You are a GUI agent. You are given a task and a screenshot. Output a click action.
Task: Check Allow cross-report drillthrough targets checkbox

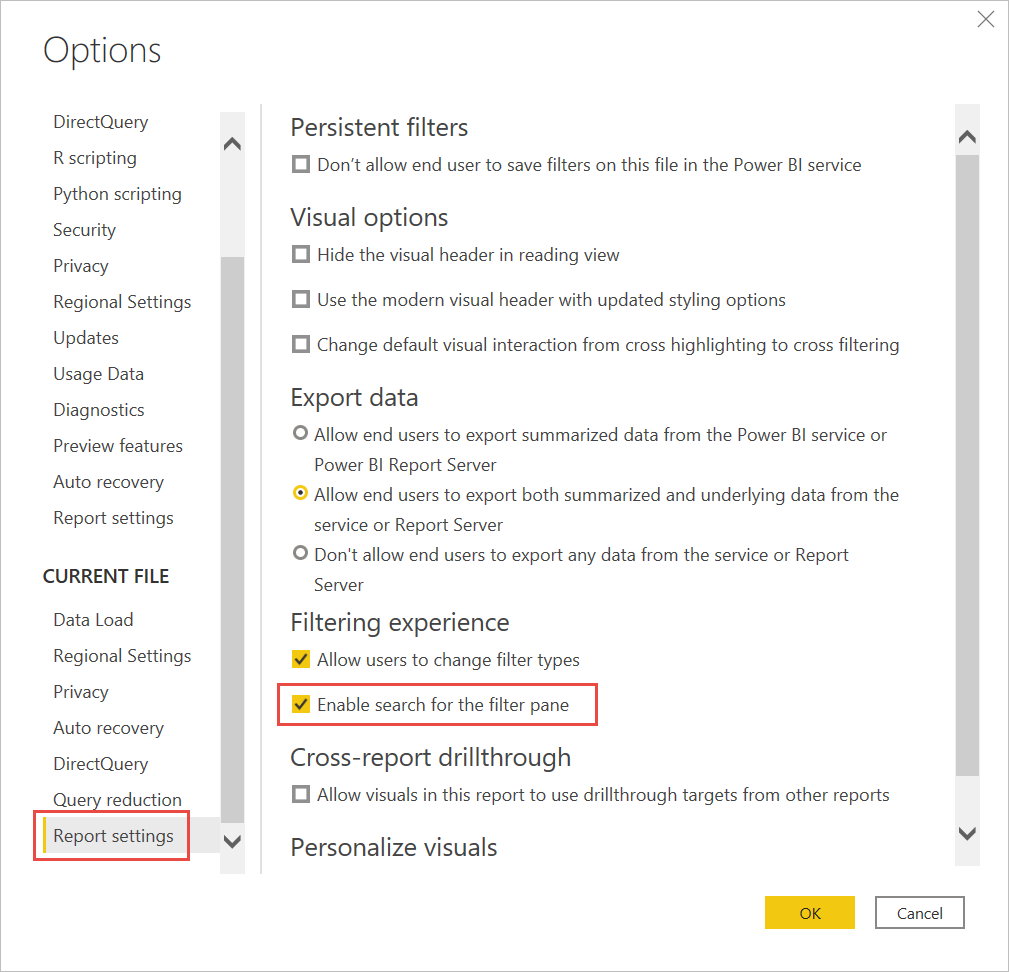pos(301,794)
